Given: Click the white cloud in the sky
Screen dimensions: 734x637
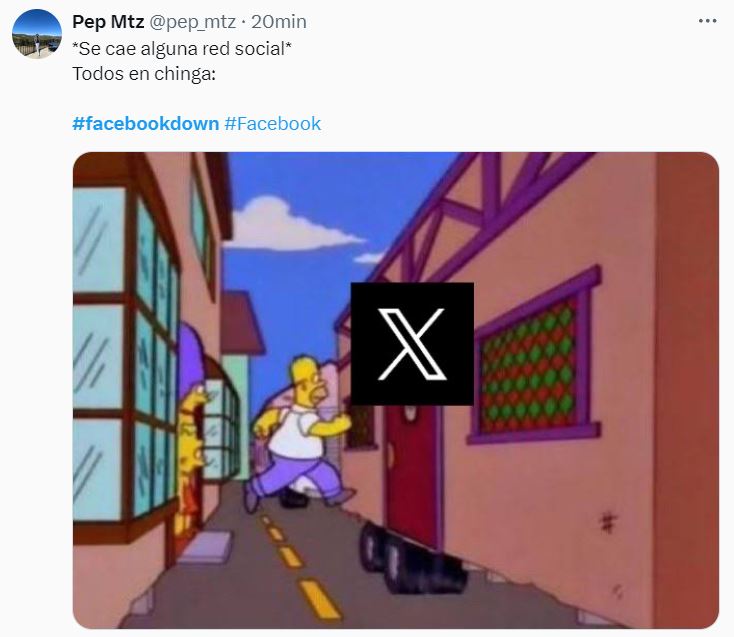Looking at the screenshot, I should tap(293, 225).
